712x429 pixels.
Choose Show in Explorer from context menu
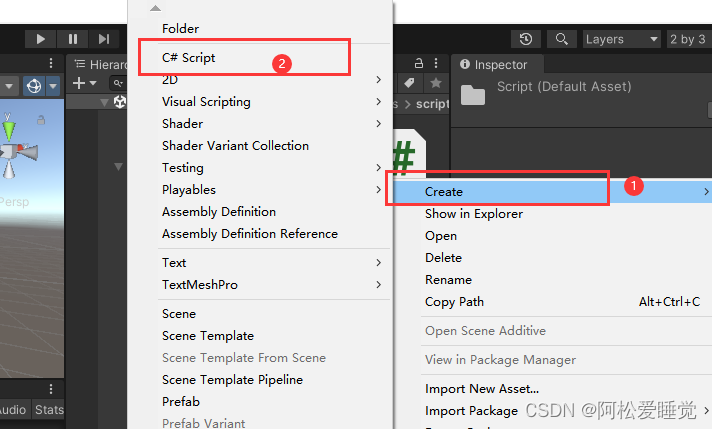(474, 214)
